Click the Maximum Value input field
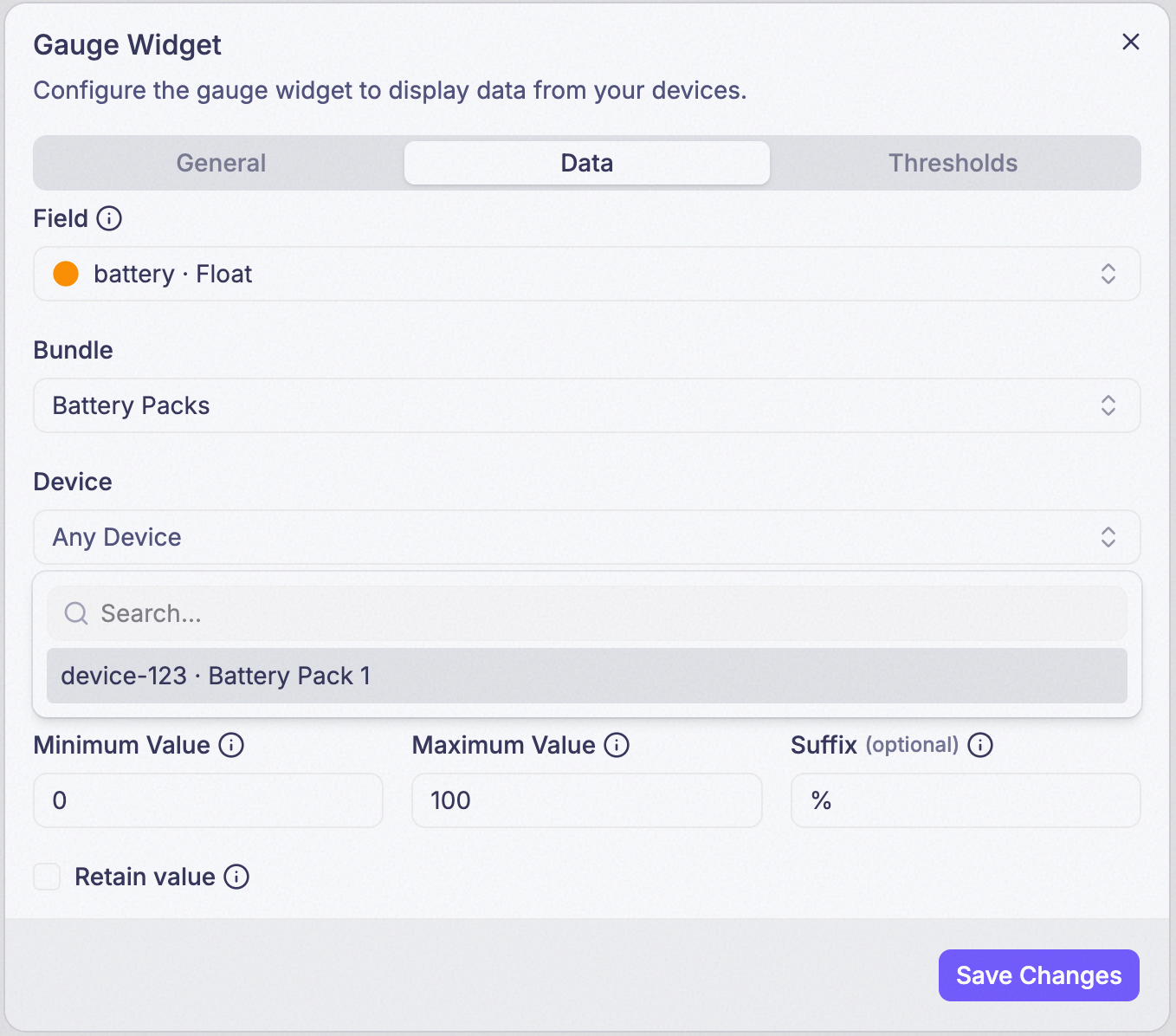Screen dimensions: 1176x1036 [x=587, y=800]
